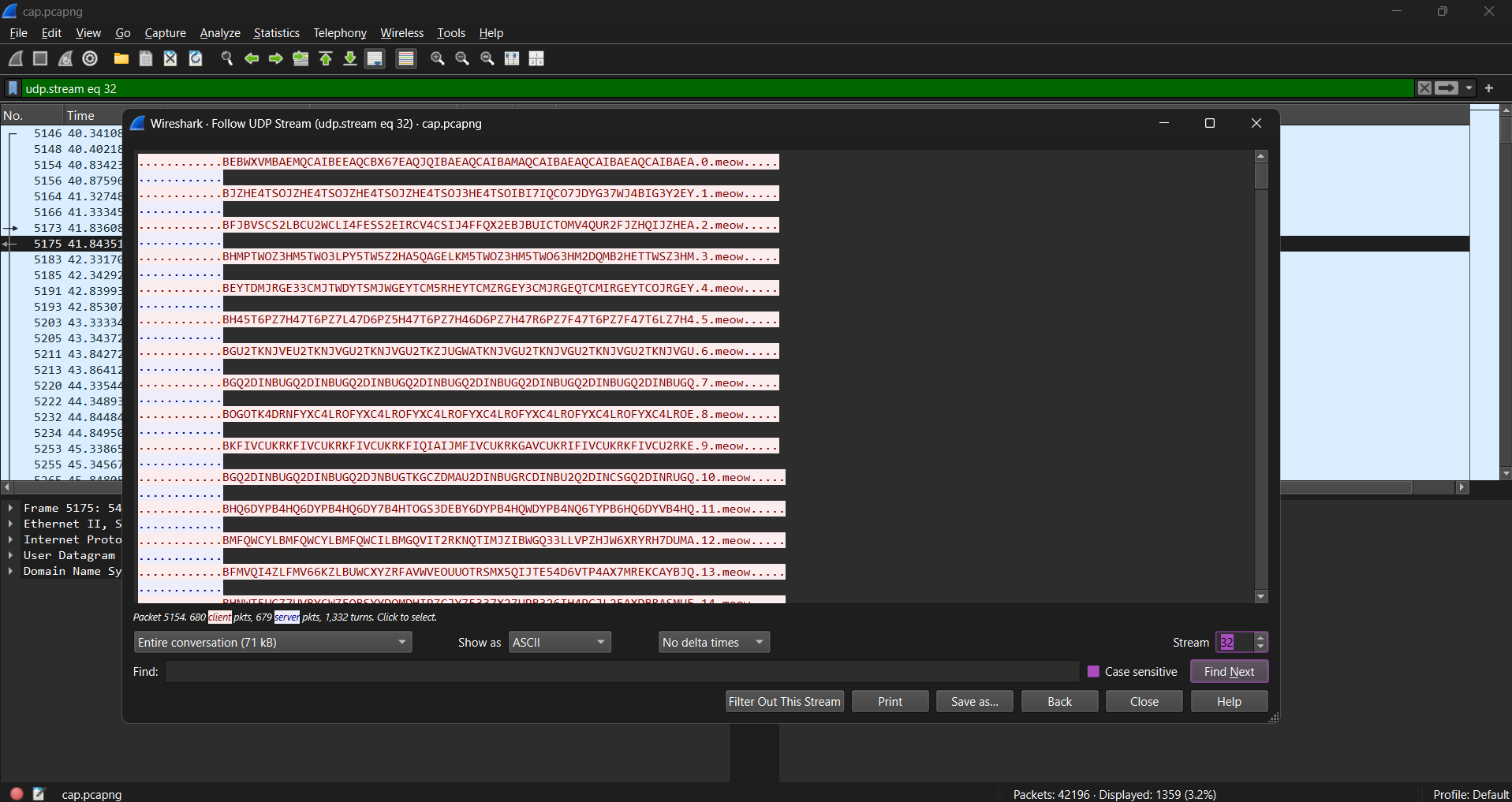
Task: Increment the Stream number stepper
Action: coord(1260,637)
